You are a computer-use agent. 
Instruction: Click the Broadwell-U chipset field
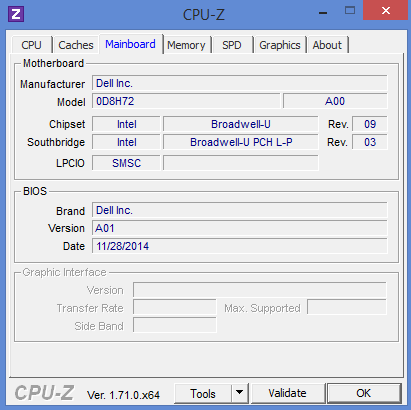coord(241,124)
